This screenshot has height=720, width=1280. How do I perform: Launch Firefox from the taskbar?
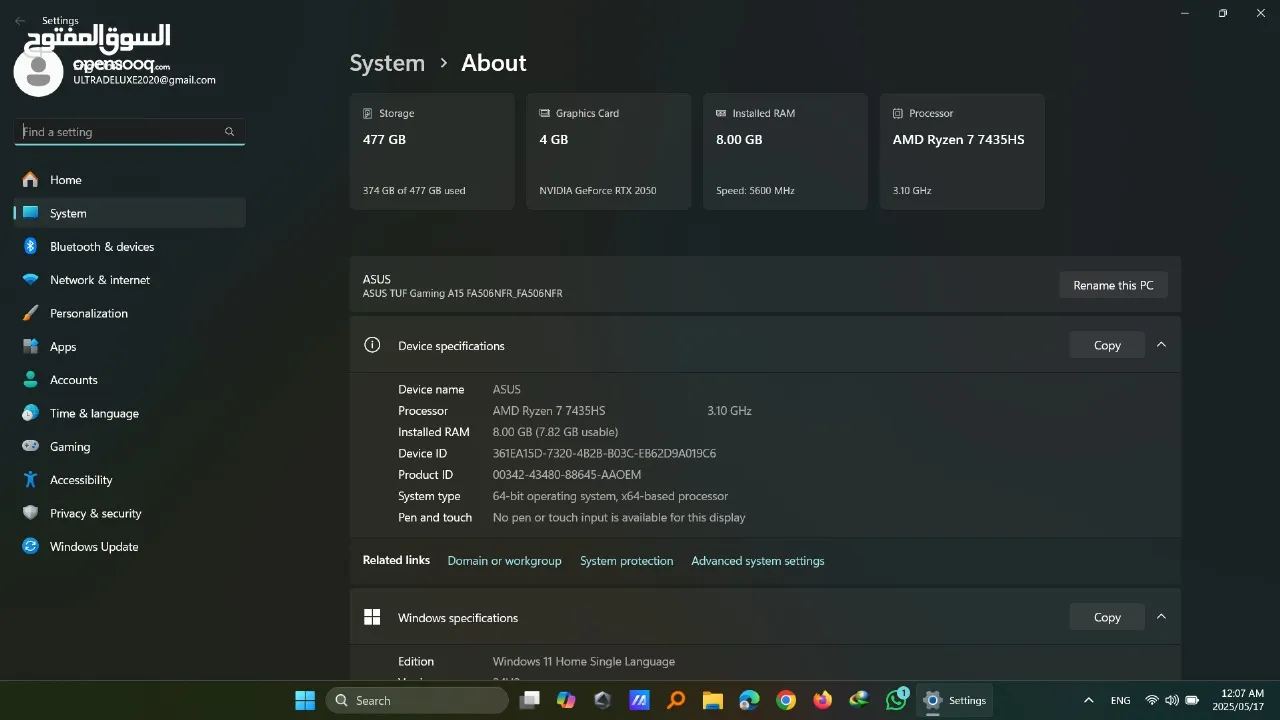pyautogui.click(x=822, y=700)
